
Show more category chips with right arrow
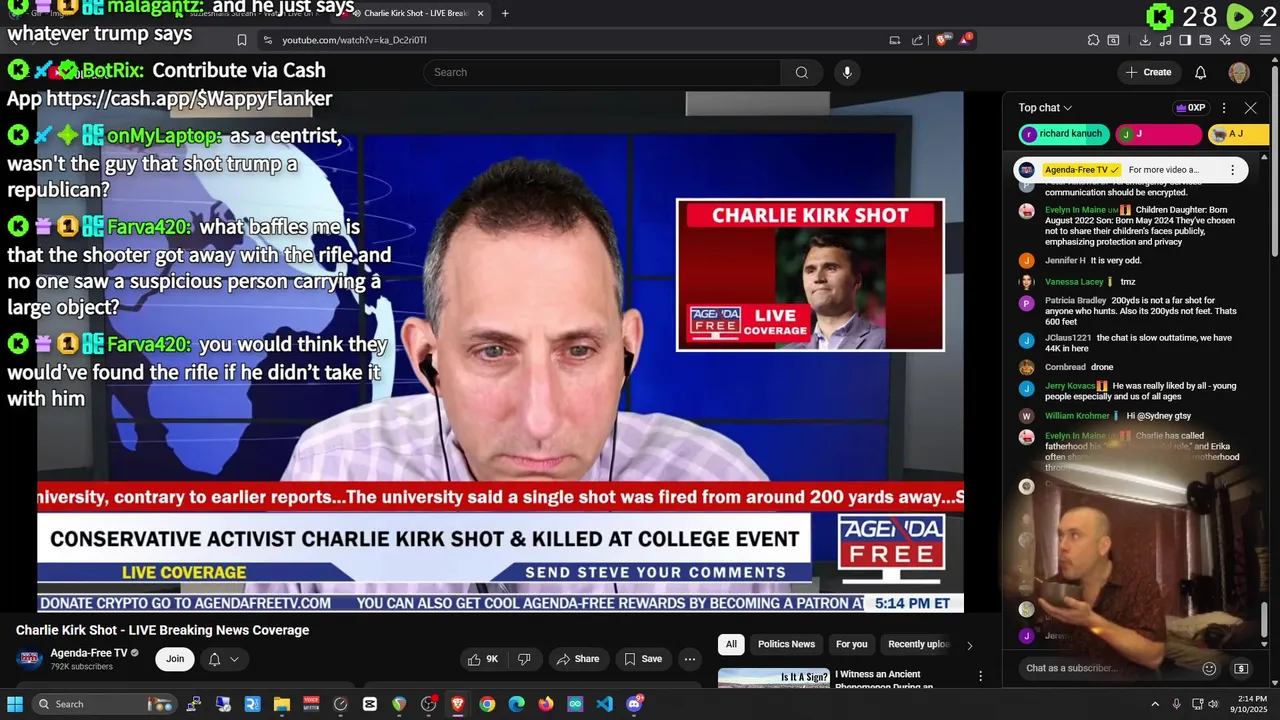(x=969, y=645)
